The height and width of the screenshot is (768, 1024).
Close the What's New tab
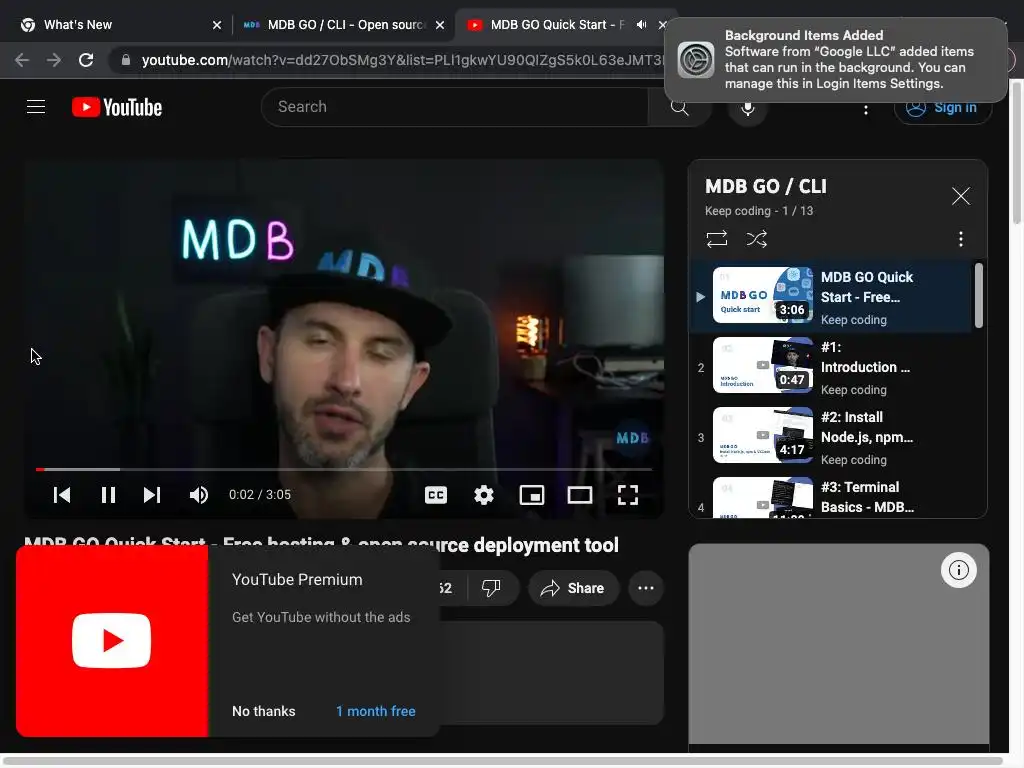(x=217, y=25)
